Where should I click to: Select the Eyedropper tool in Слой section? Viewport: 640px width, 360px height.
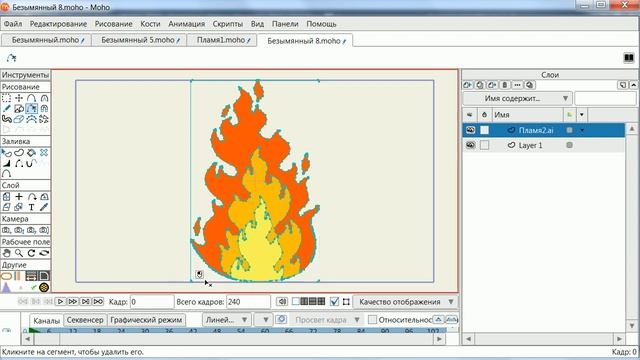[44, 207]
